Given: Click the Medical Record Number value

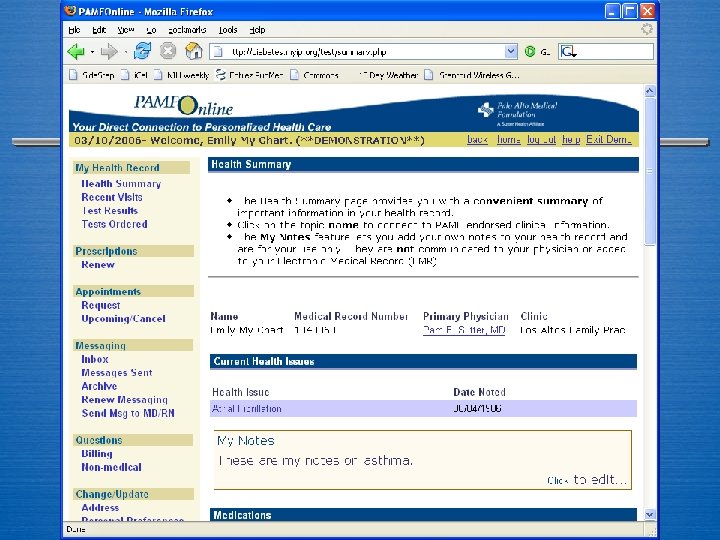Looking at the screenshot, I should (x=315, y=330).
